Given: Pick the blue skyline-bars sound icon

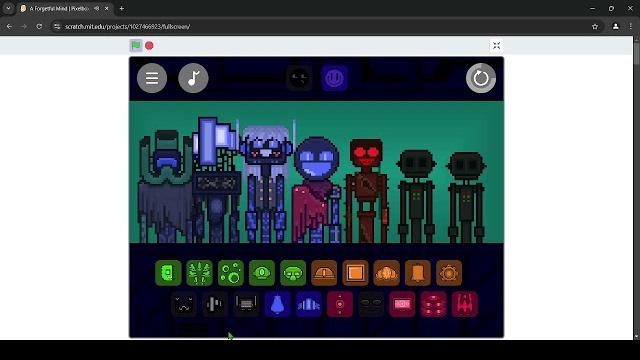Looking at the screenshot, I should pyautogui.click(x=309, y=304).
